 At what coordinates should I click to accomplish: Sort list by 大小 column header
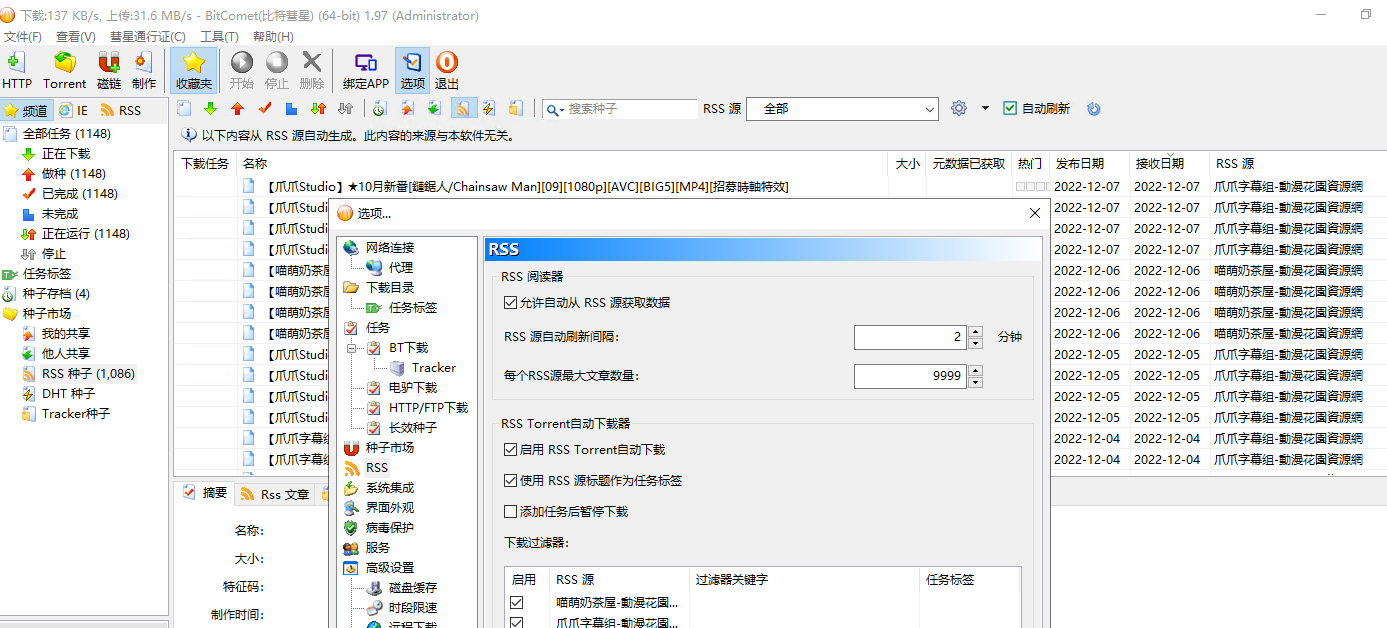(x=907, y=164)
